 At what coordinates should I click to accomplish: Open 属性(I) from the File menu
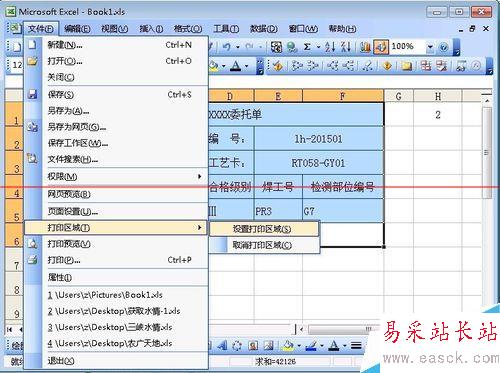click(117, 277)
